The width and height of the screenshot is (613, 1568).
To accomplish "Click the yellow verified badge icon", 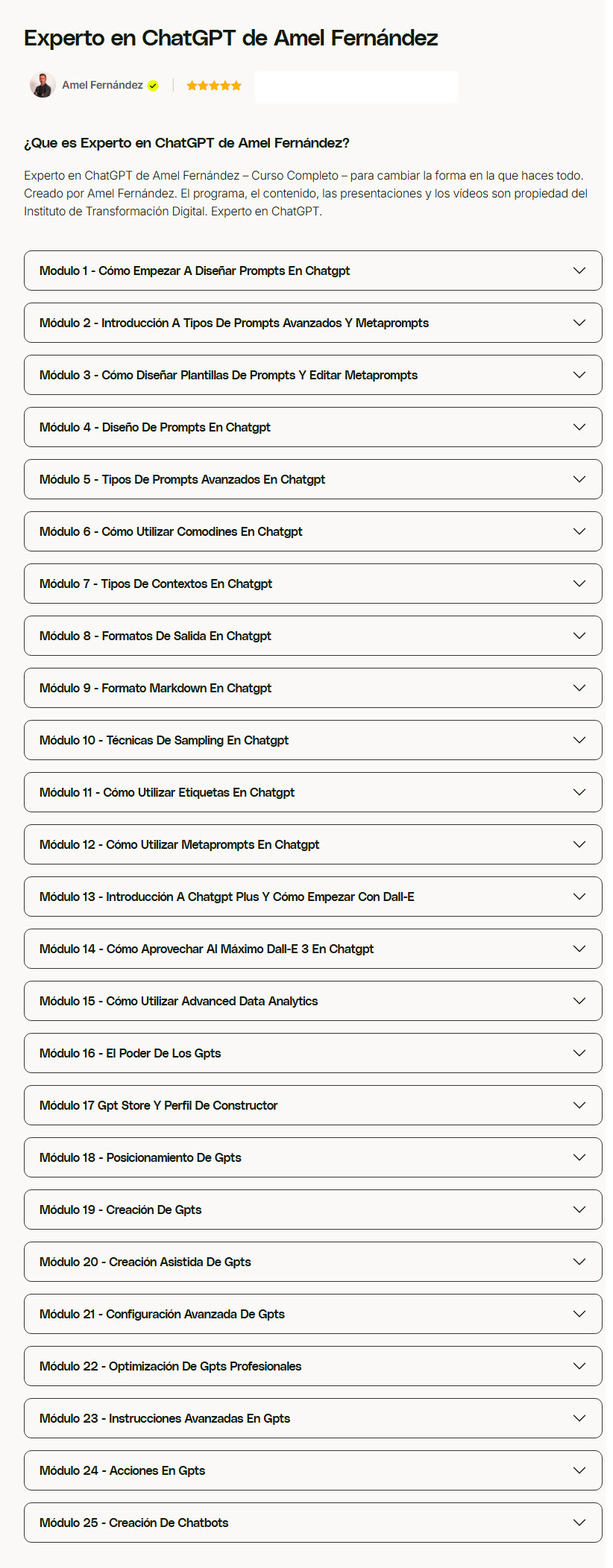I will [x=153, y=86].
